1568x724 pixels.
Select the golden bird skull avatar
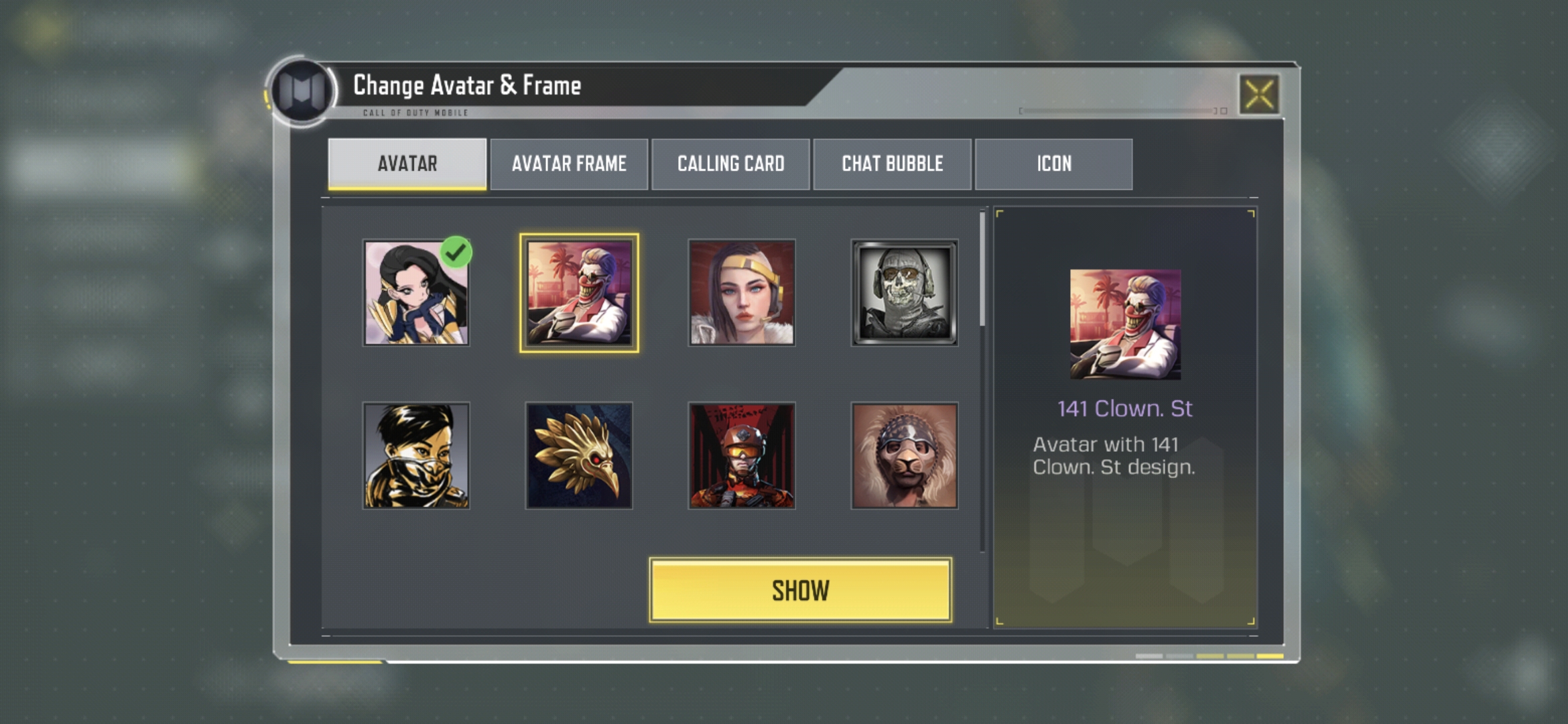579,456
